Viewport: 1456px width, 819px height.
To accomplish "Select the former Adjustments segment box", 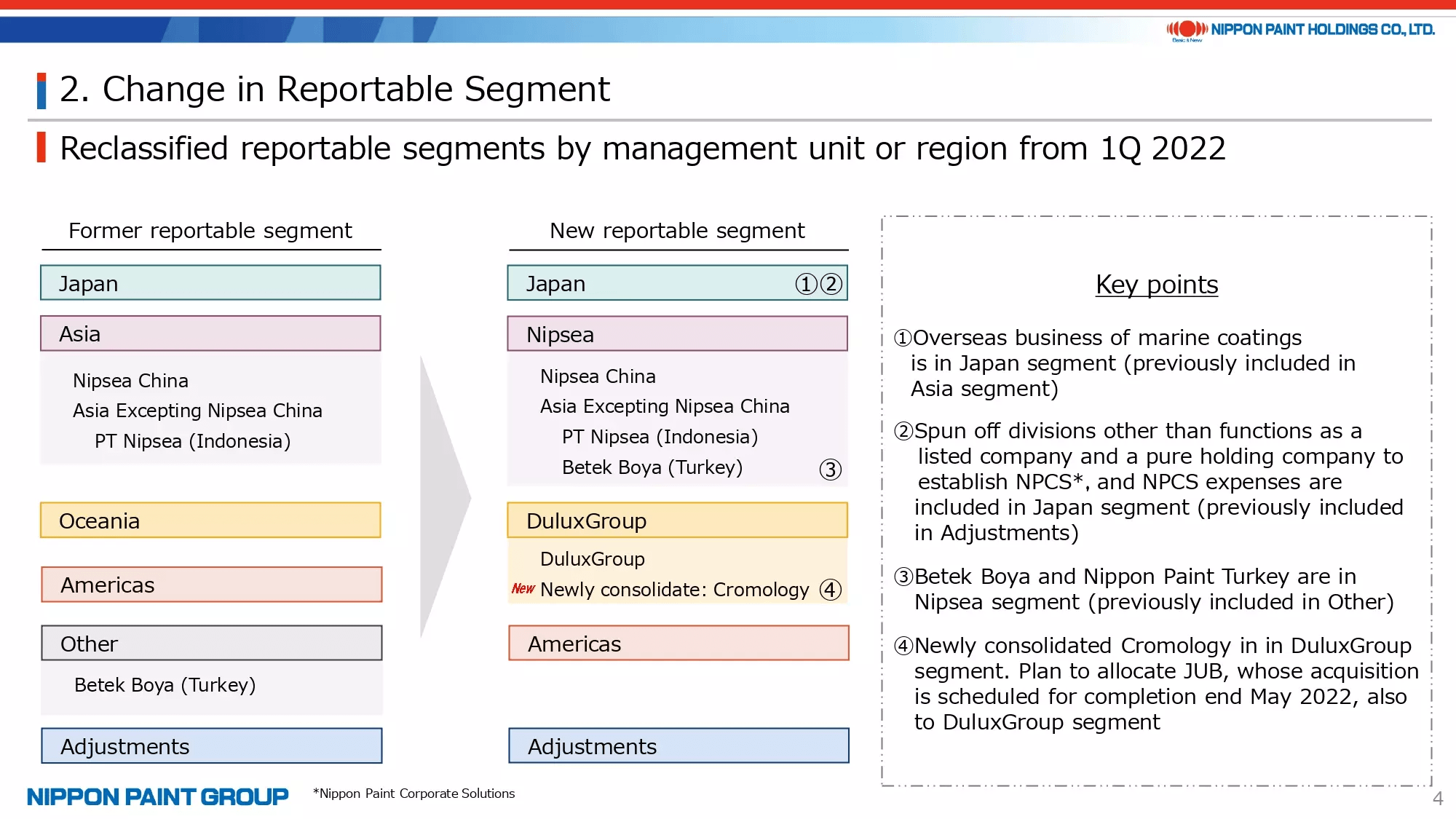I will (212, 745).
